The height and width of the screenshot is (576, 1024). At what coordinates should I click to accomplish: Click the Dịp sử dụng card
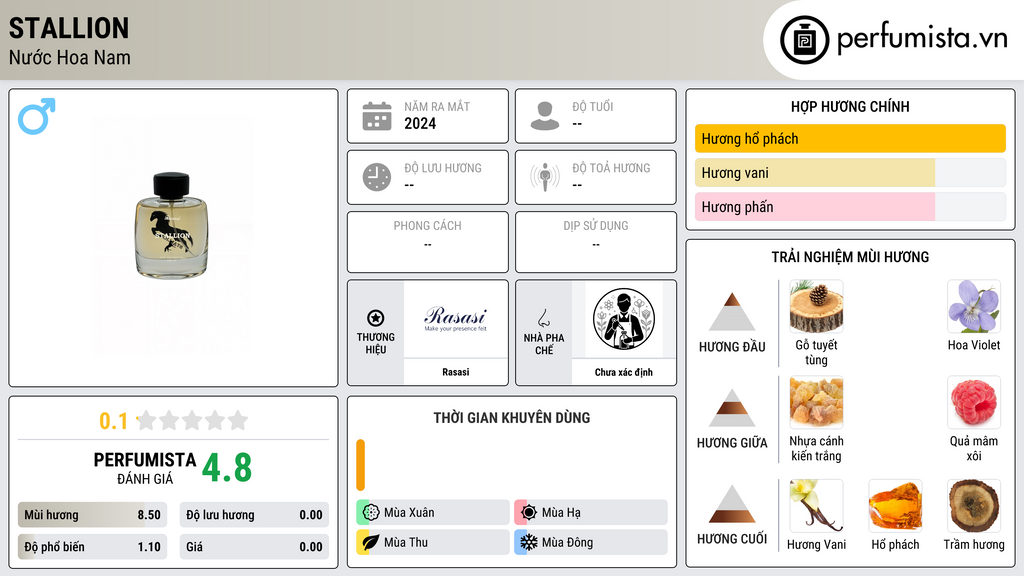point(596,242)
